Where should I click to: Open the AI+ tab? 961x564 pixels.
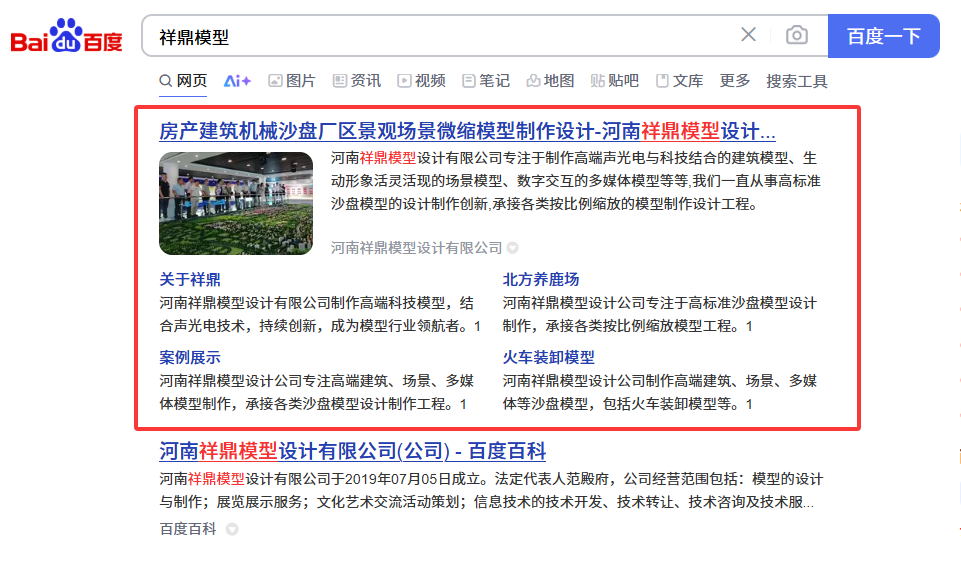pos(237,81)
